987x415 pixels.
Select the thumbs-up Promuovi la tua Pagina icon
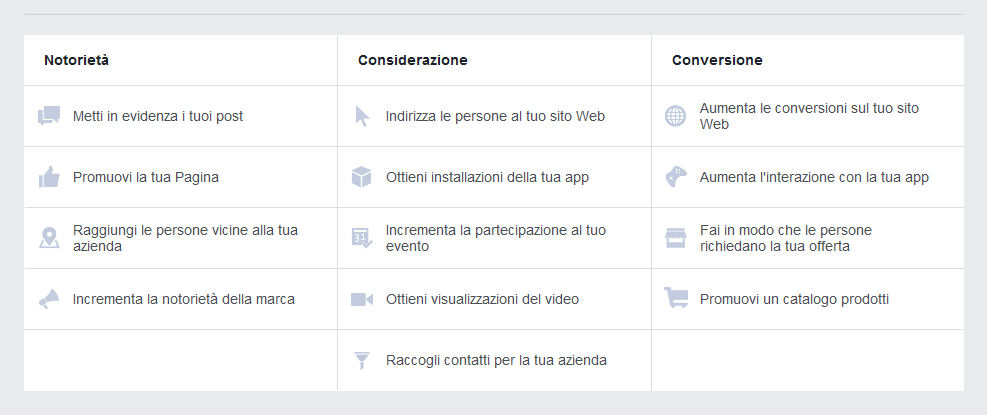click(x=49, y=177)
